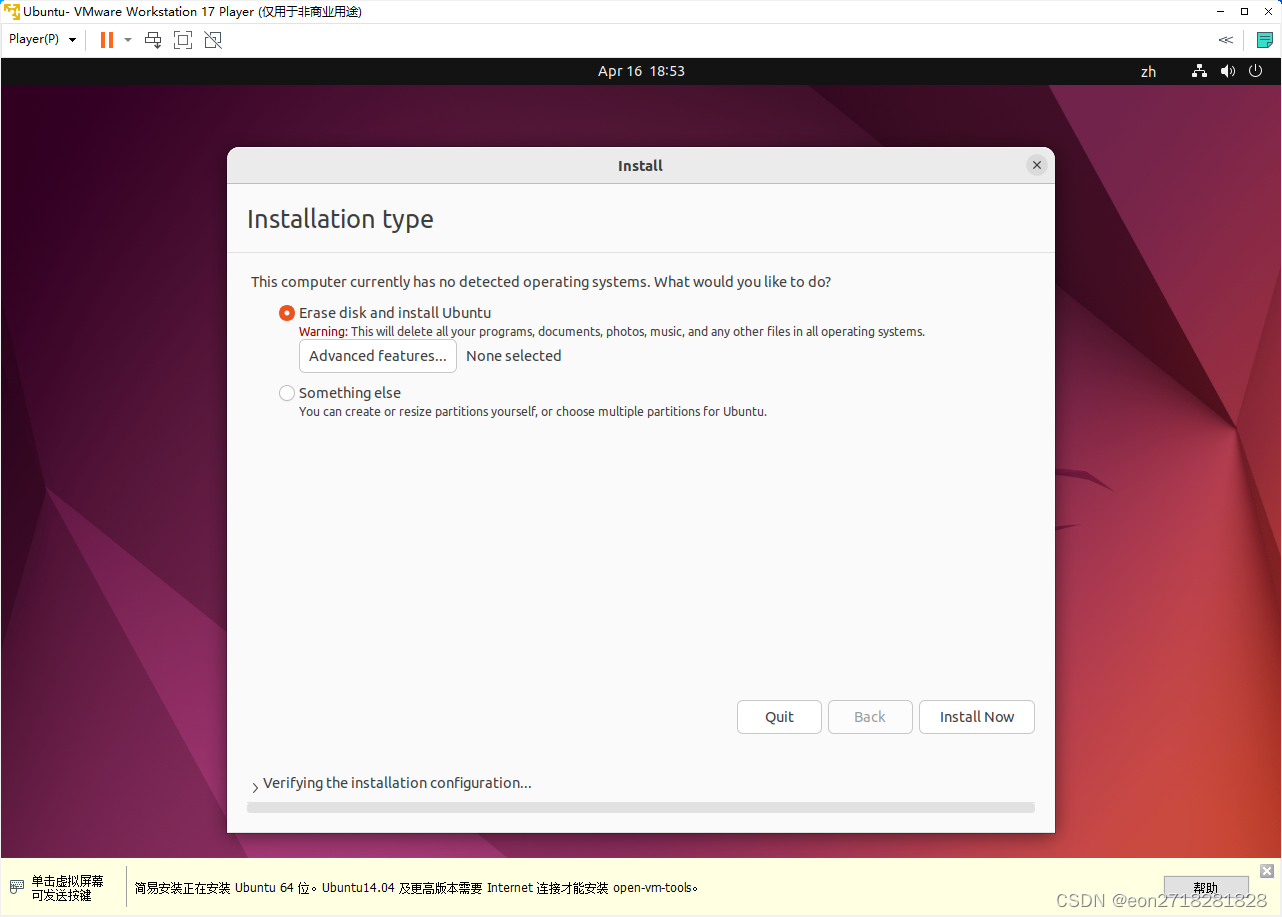
Task: Click the None selected text
Action: click(514, 356)
